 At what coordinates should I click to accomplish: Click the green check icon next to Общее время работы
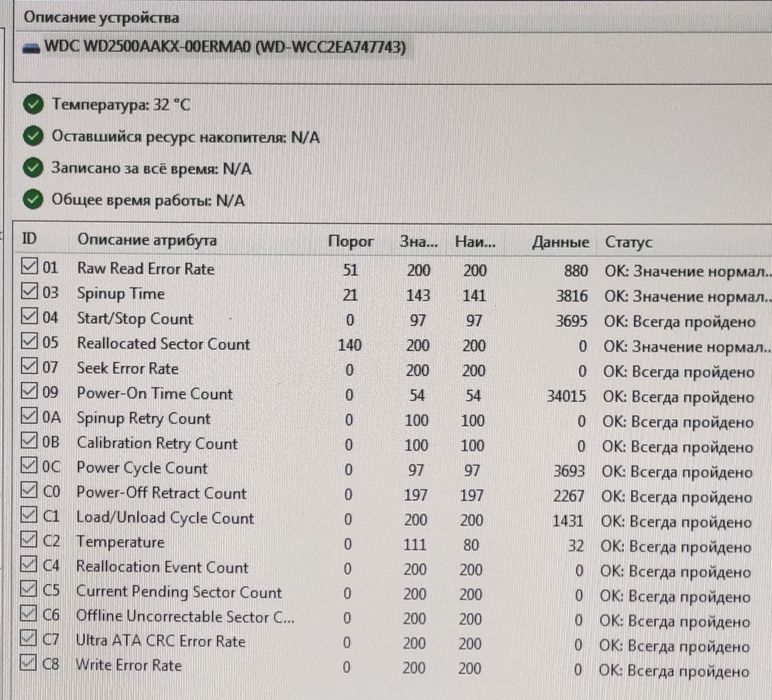click(33, 199)
